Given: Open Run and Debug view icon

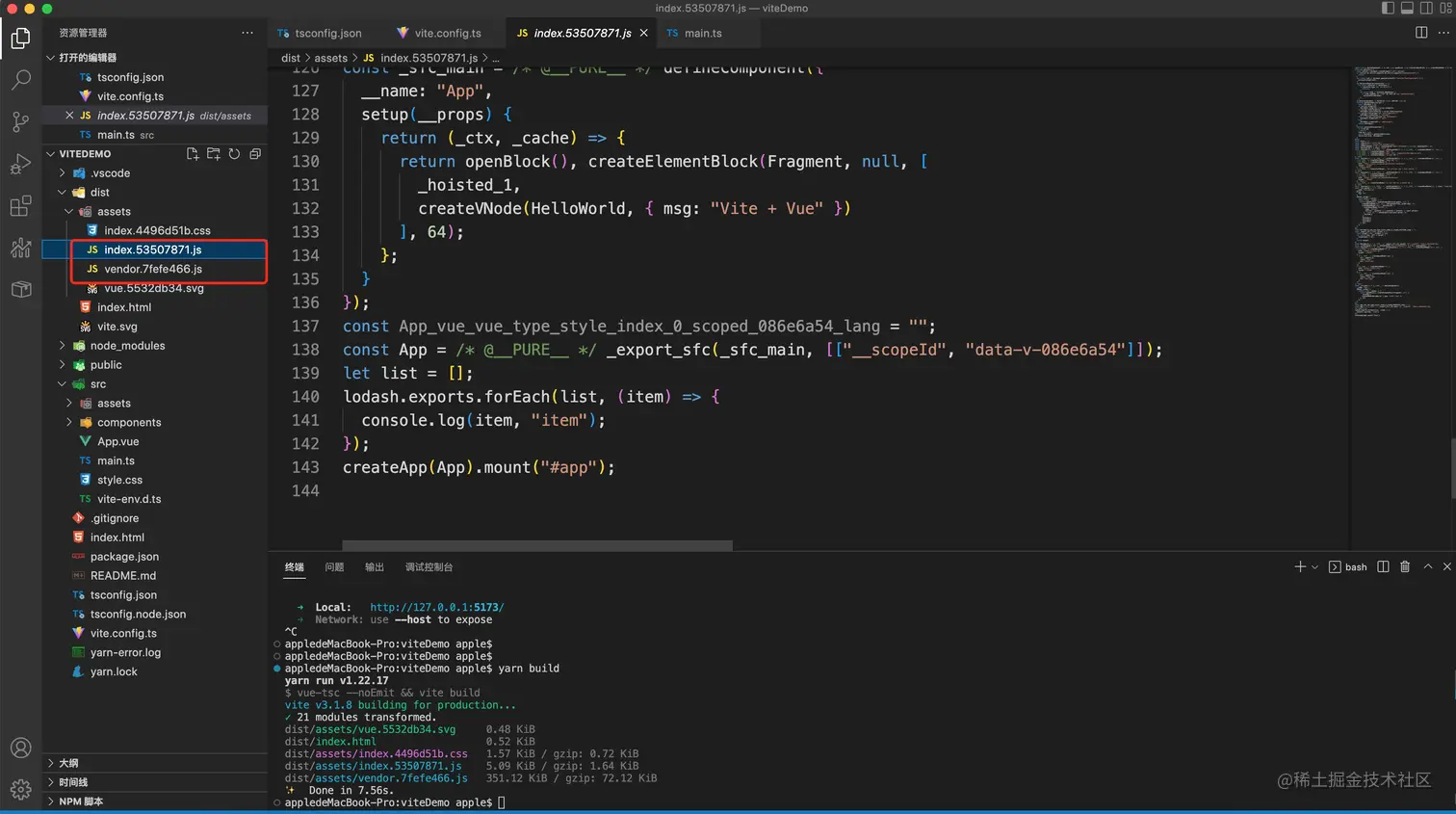Looking at the screenshot, I should coord(20,164).
